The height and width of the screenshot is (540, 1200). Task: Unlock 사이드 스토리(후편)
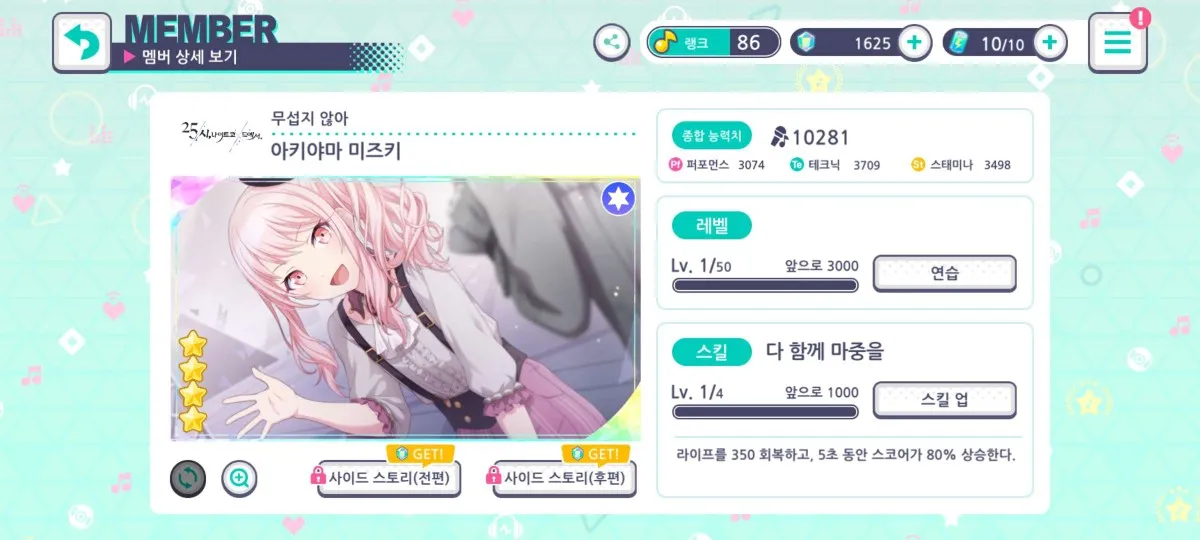(565, 478)
